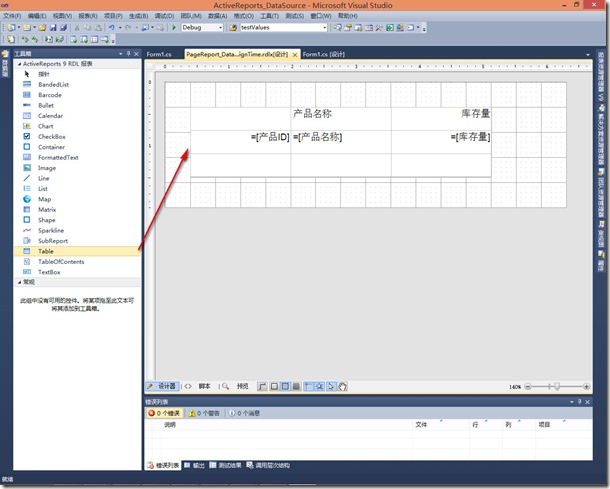Toggle the grid mode button left of the hand tool
The height and width of the screenshot is (489, 610).
pyautogui.click(x=319, y=386)
